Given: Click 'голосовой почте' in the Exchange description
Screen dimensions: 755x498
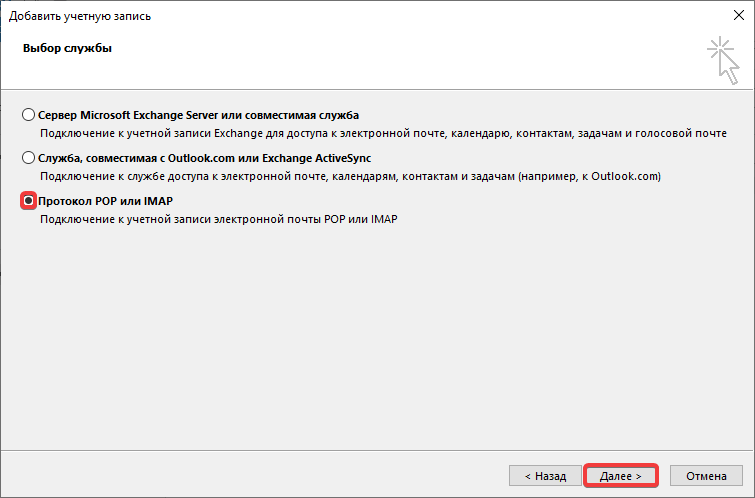Looking at the screenshot, I should (685, 133).
